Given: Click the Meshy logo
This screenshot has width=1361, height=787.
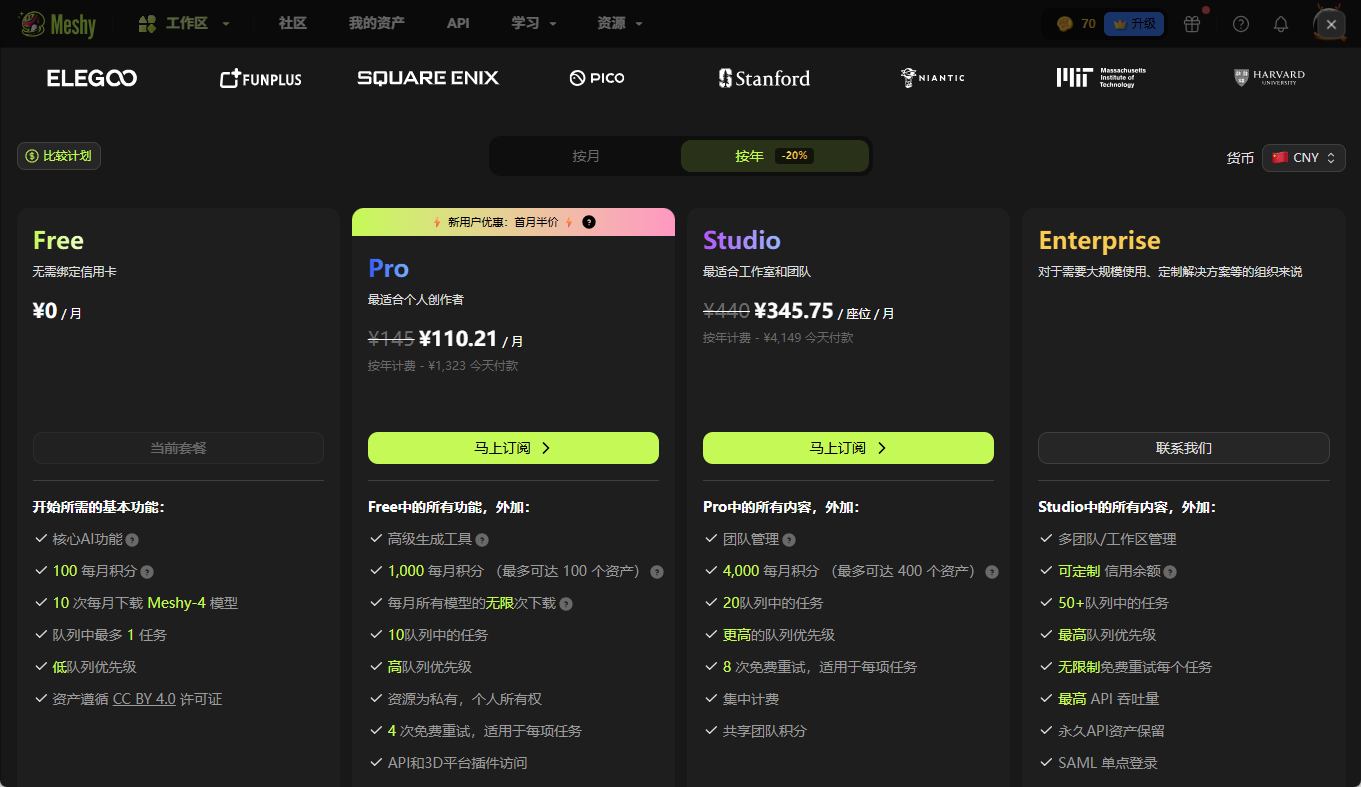Looking at the screenshot, I should (x=57, y=23).
